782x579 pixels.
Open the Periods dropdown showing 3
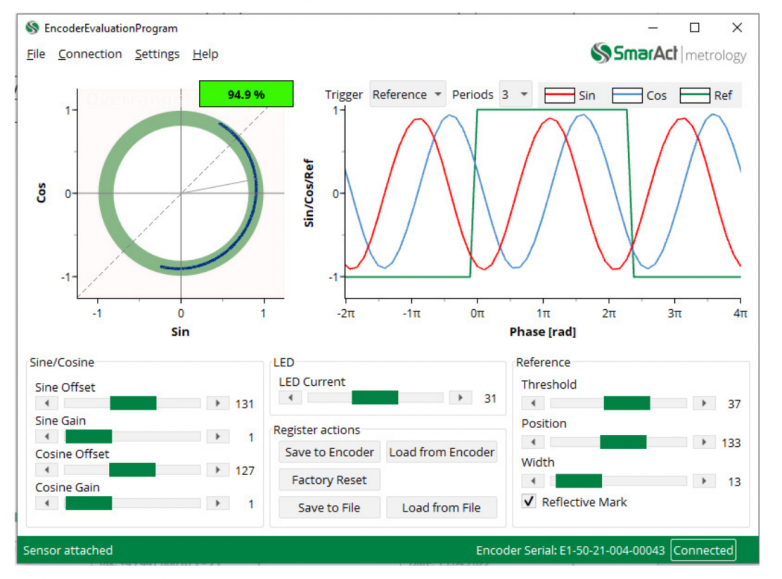point(515,94)
